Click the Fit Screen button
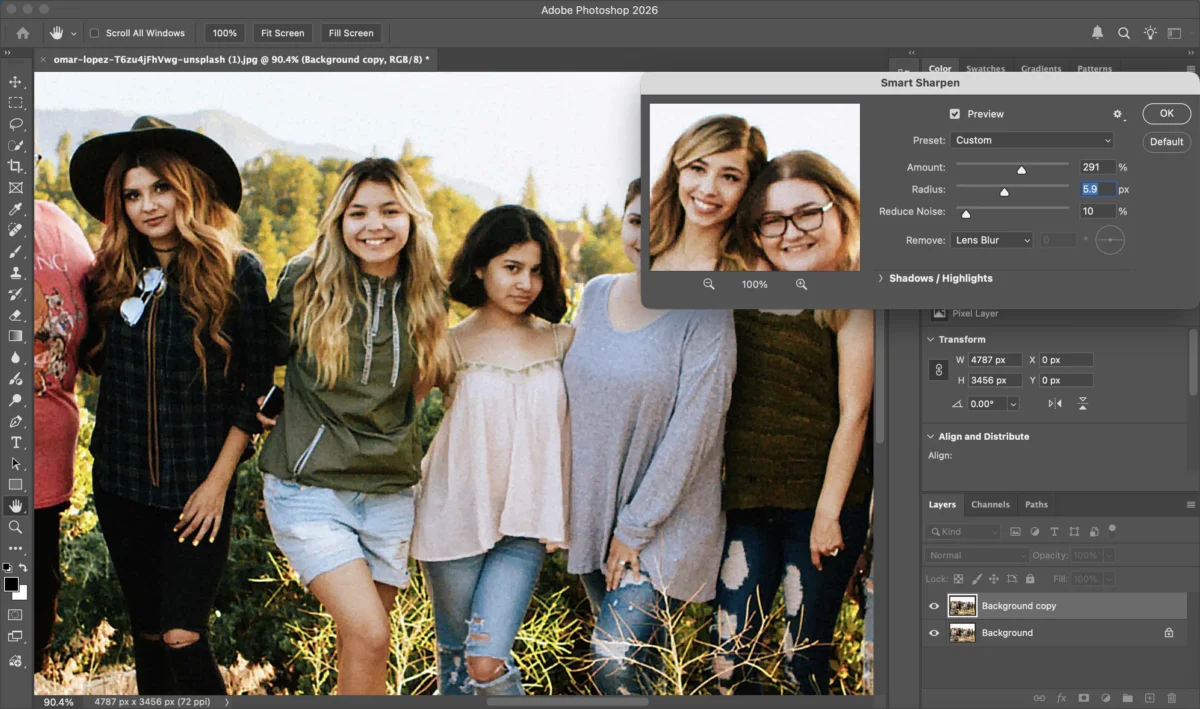The height and width of the screenshot is (709, 1200). click(281, 33)
